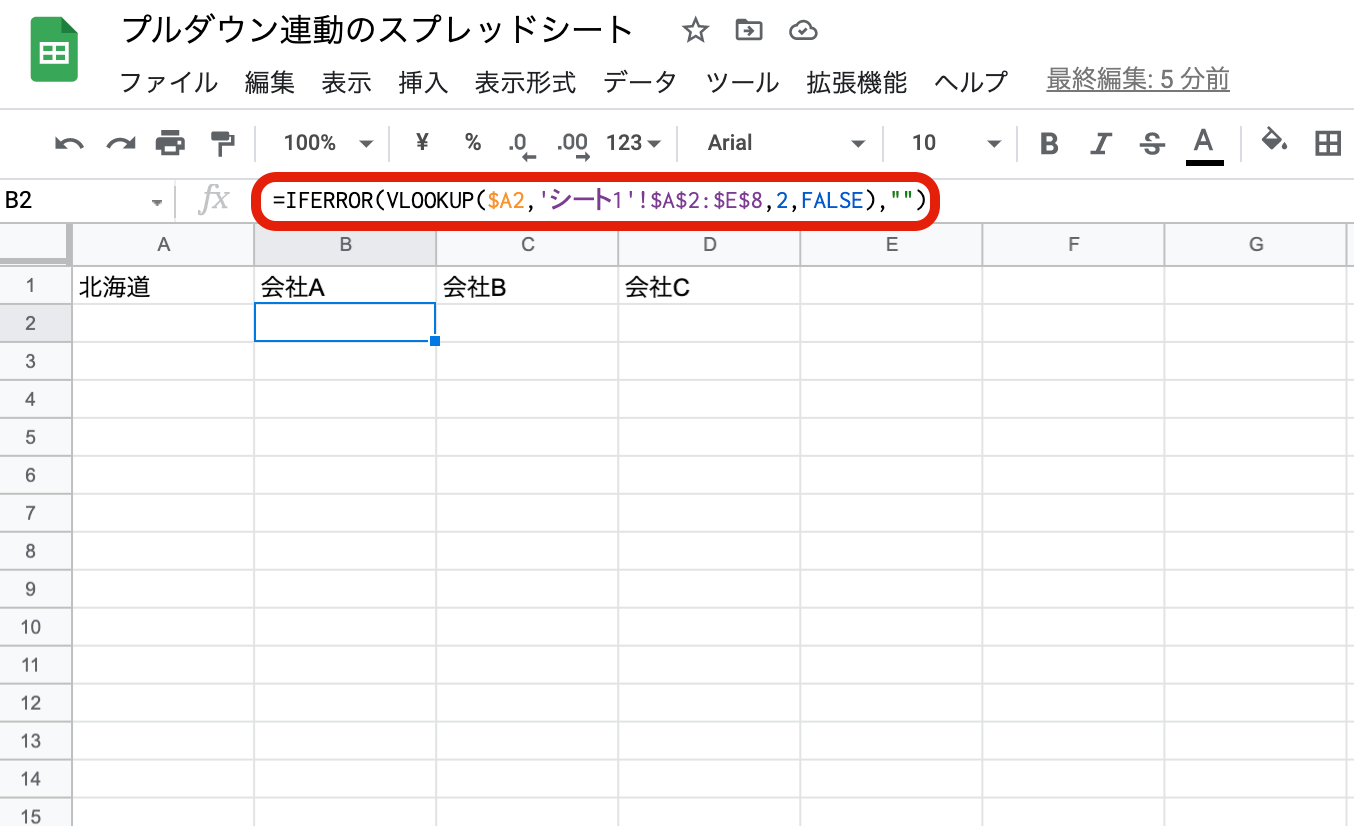Select cell containing 会社A
This screenshot has height=826, width=1354.
[345, 287]
